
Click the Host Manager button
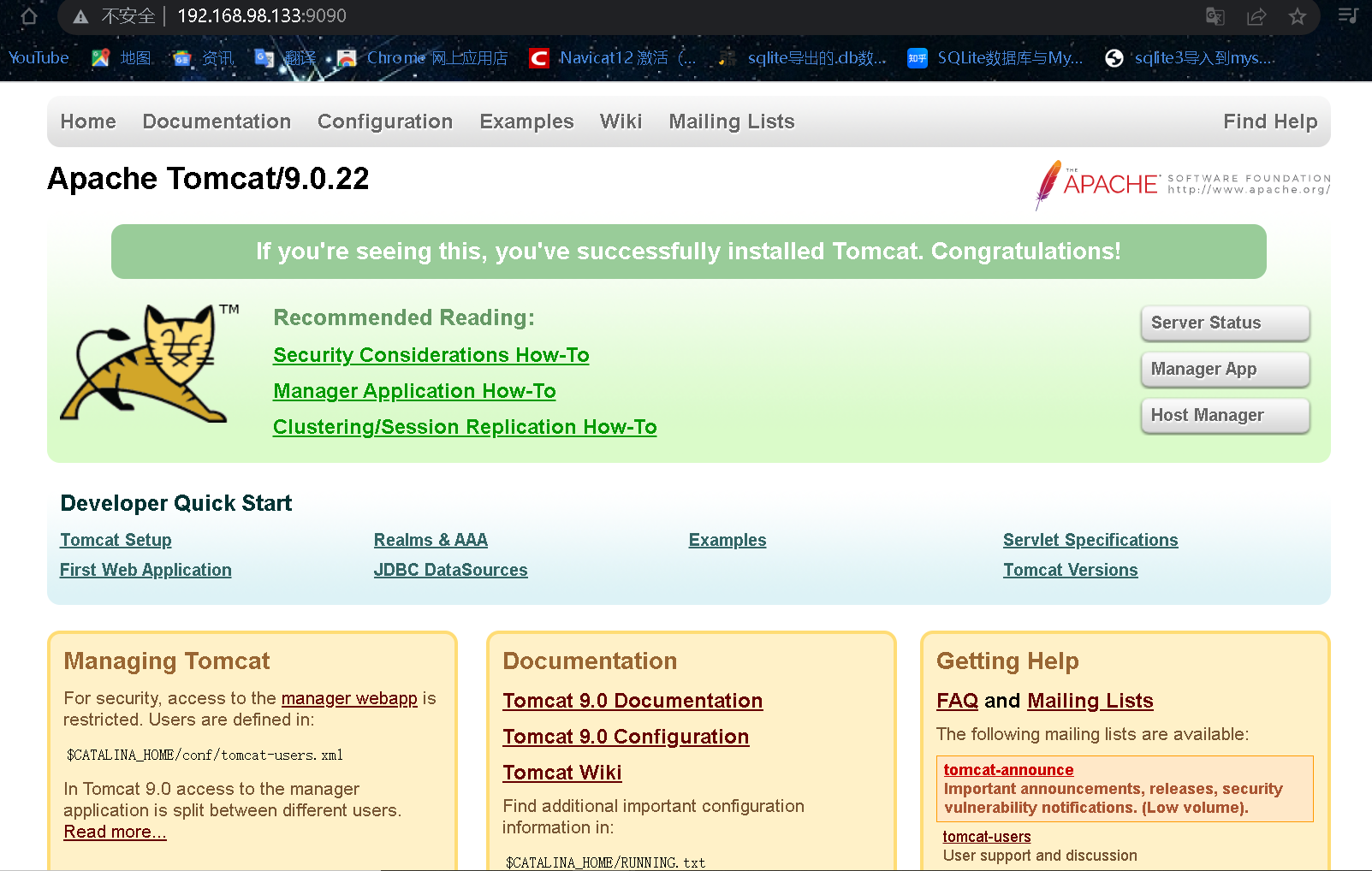pyautogui.click(x=1226, y=416)
